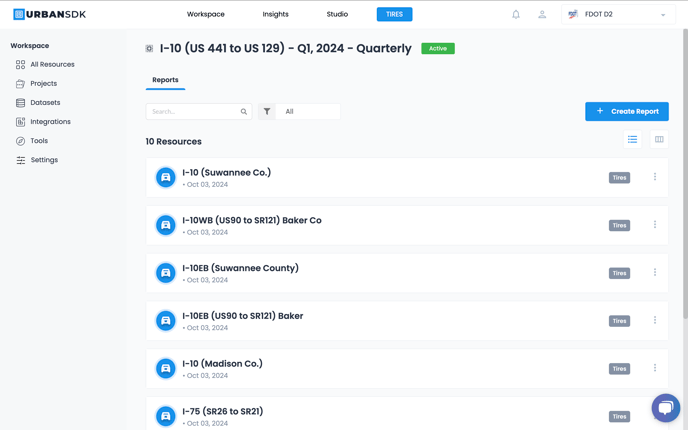Screen dimensions: 688x430
Task: Click the search magnifier icon
Action: tap(244, 112)
